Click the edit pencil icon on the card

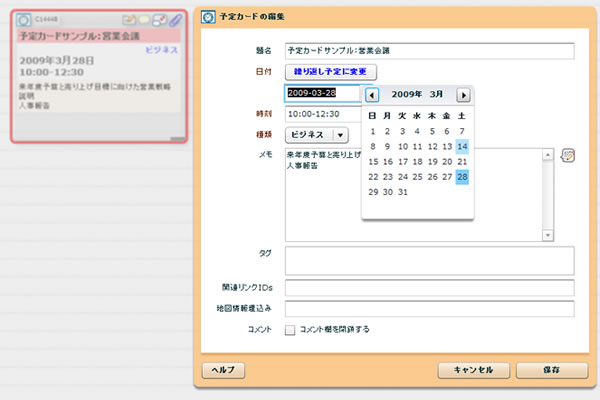129,19
